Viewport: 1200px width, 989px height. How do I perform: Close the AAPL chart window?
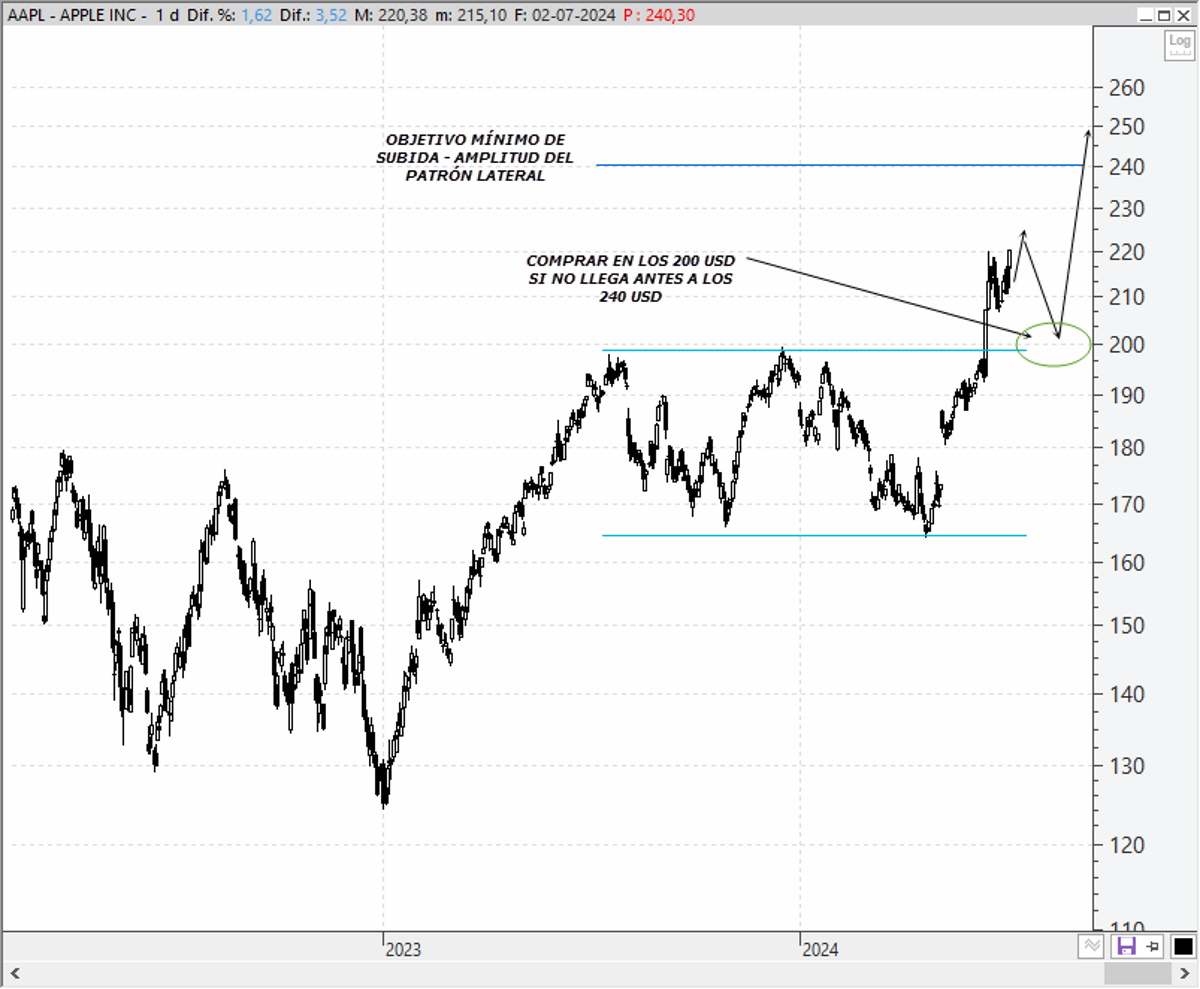coord(1181,15)
